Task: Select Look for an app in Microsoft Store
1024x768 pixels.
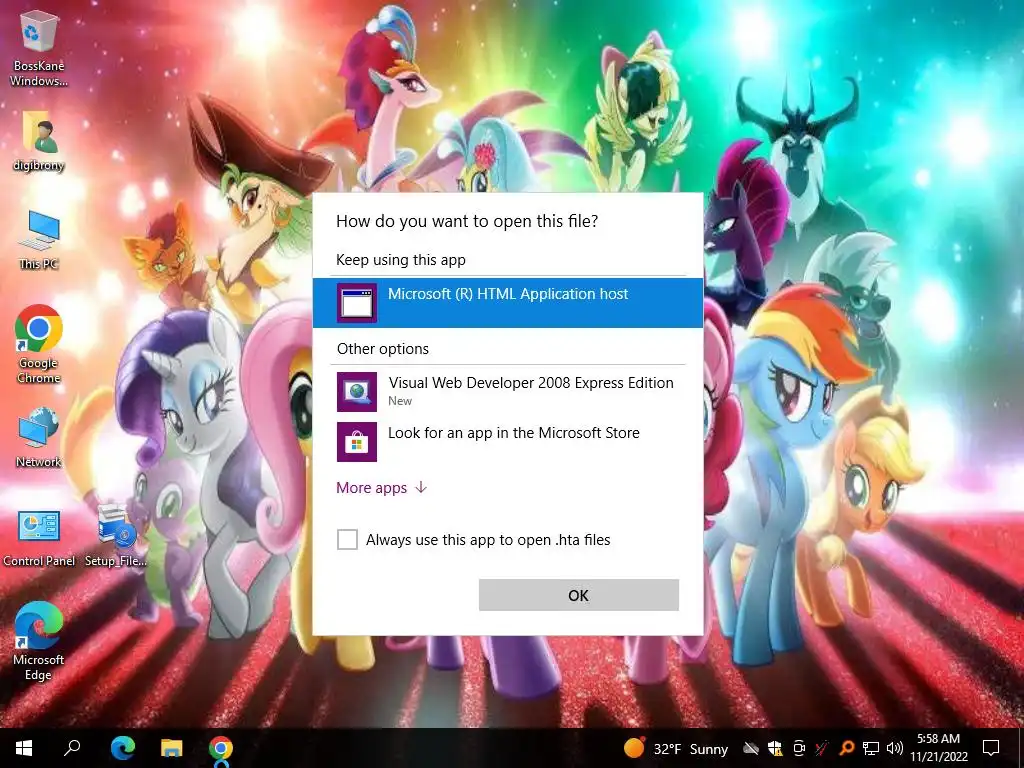Action: [x=507, y=441]
